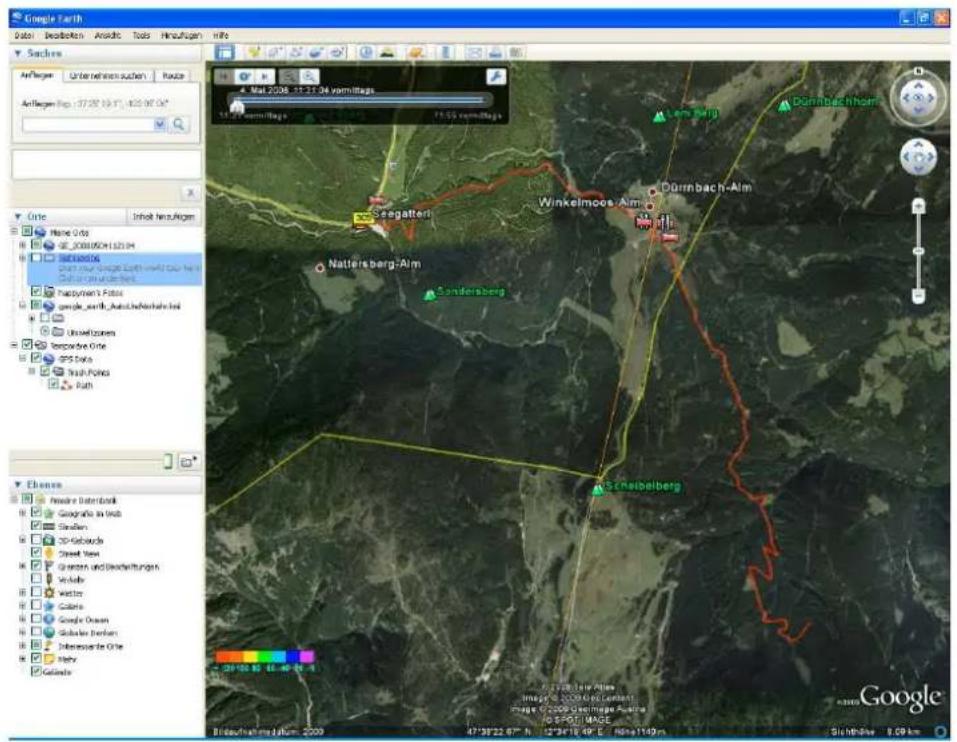
Task: Enable the 3D-Gebäude layer checkbox
Action: 36,539
